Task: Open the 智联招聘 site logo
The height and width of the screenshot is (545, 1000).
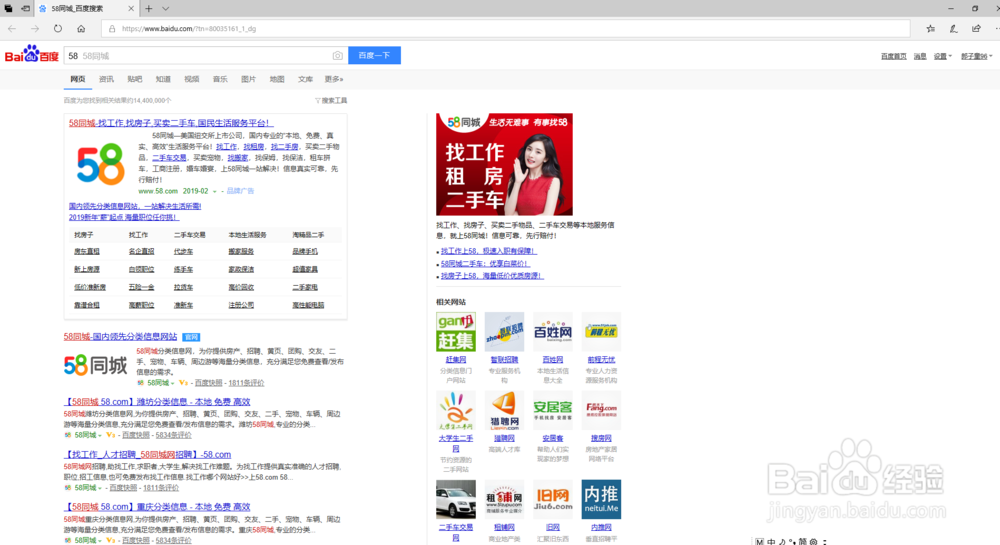Action: coord(504,331)
